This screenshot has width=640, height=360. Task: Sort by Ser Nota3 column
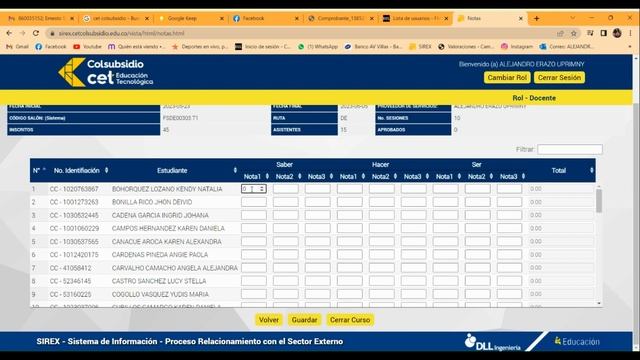pos(513,177)
